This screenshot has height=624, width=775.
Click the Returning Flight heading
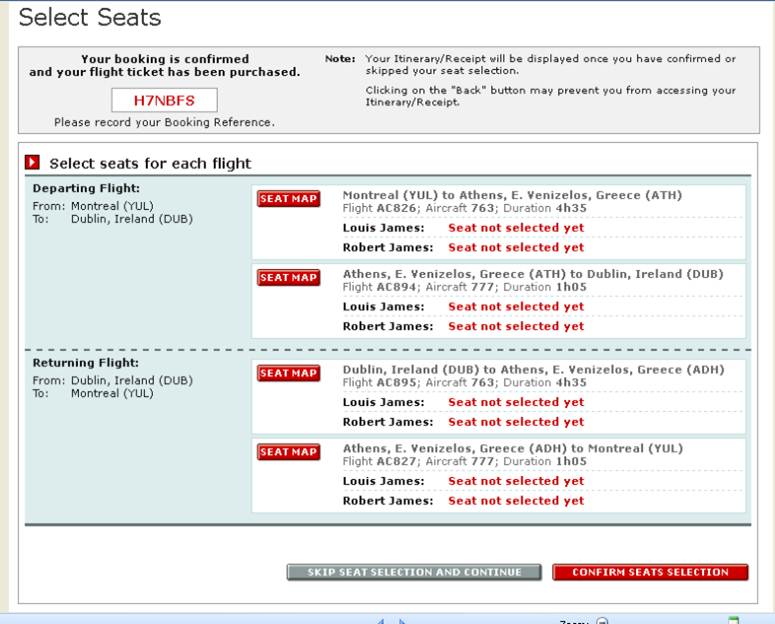point(86,363)
